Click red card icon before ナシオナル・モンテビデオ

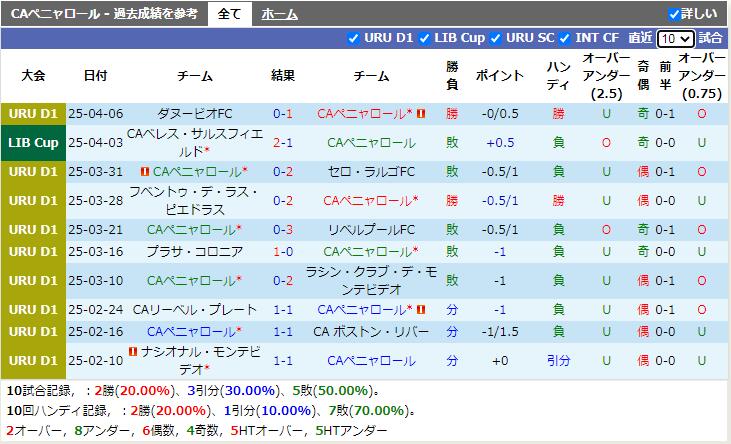point(133,351)
